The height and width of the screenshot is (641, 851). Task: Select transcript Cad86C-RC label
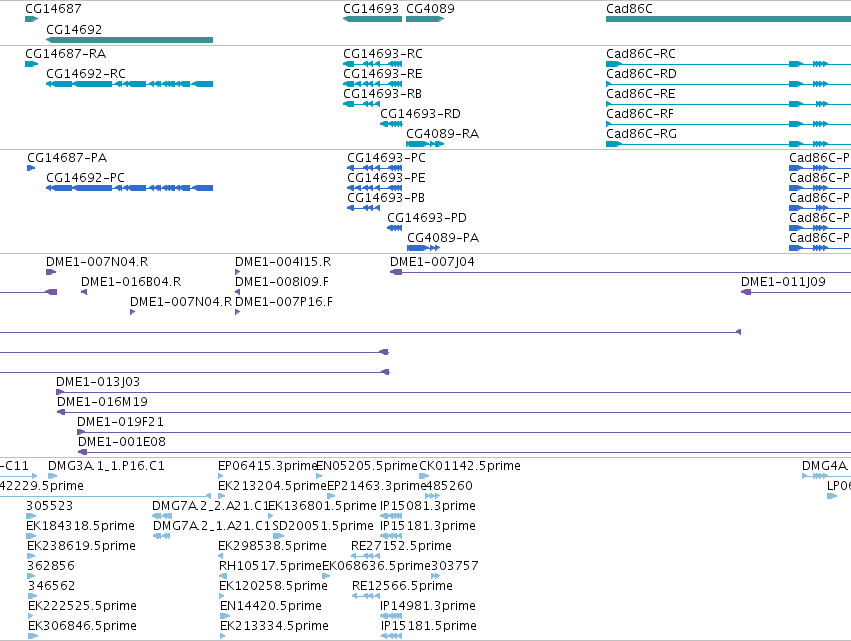(641, 54)
